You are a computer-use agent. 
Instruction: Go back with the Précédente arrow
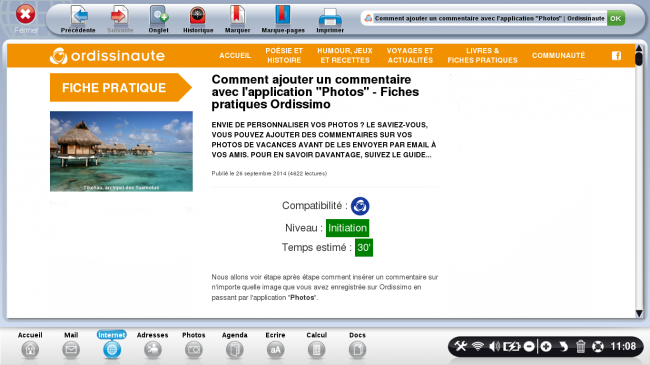(78, 19)
